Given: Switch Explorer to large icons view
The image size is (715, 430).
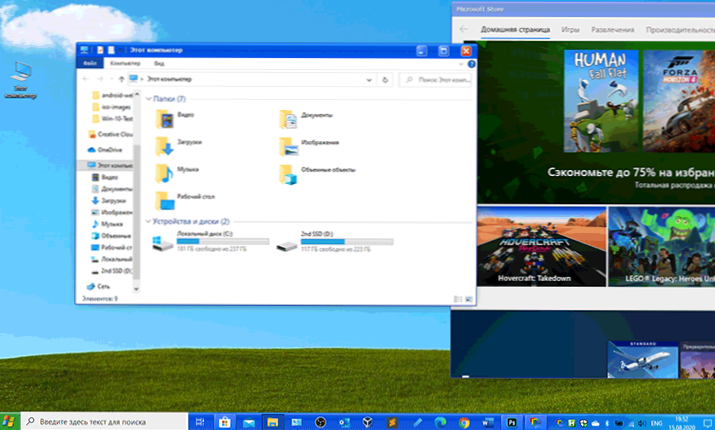Looking at the screenshot, I should pos(469,299).
